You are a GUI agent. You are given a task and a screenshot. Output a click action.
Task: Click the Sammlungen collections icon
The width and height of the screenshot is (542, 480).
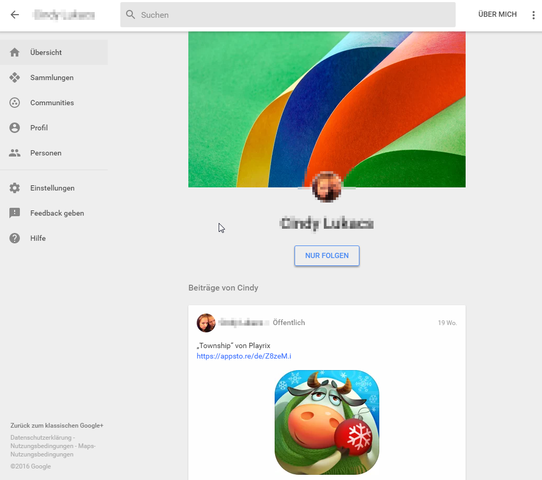coord(15,77)
